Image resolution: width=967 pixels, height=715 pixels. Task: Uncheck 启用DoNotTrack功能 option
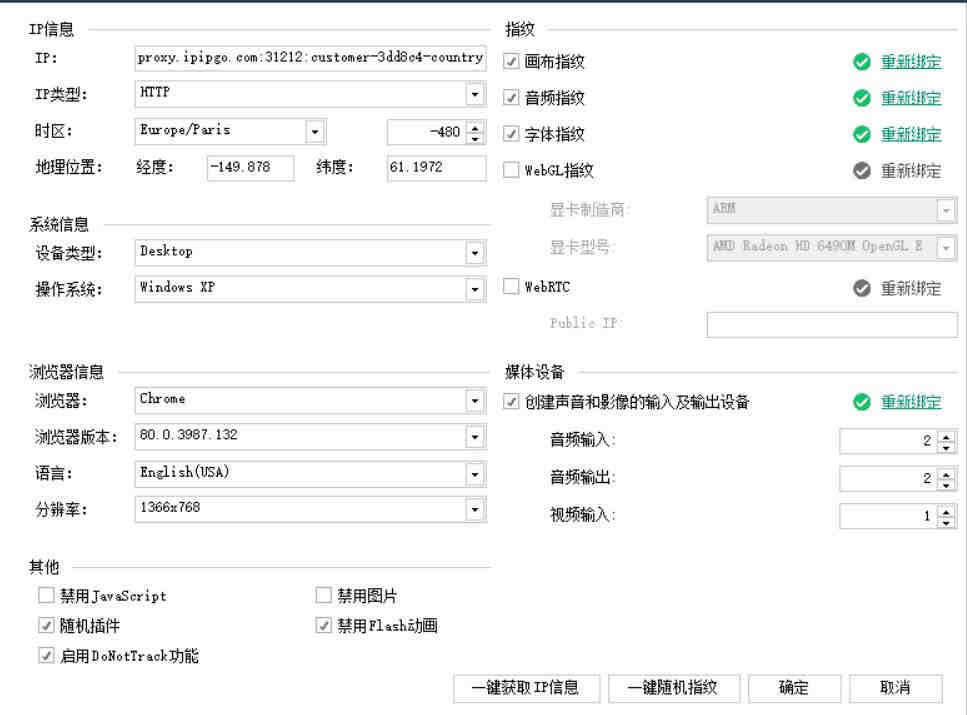46,655
